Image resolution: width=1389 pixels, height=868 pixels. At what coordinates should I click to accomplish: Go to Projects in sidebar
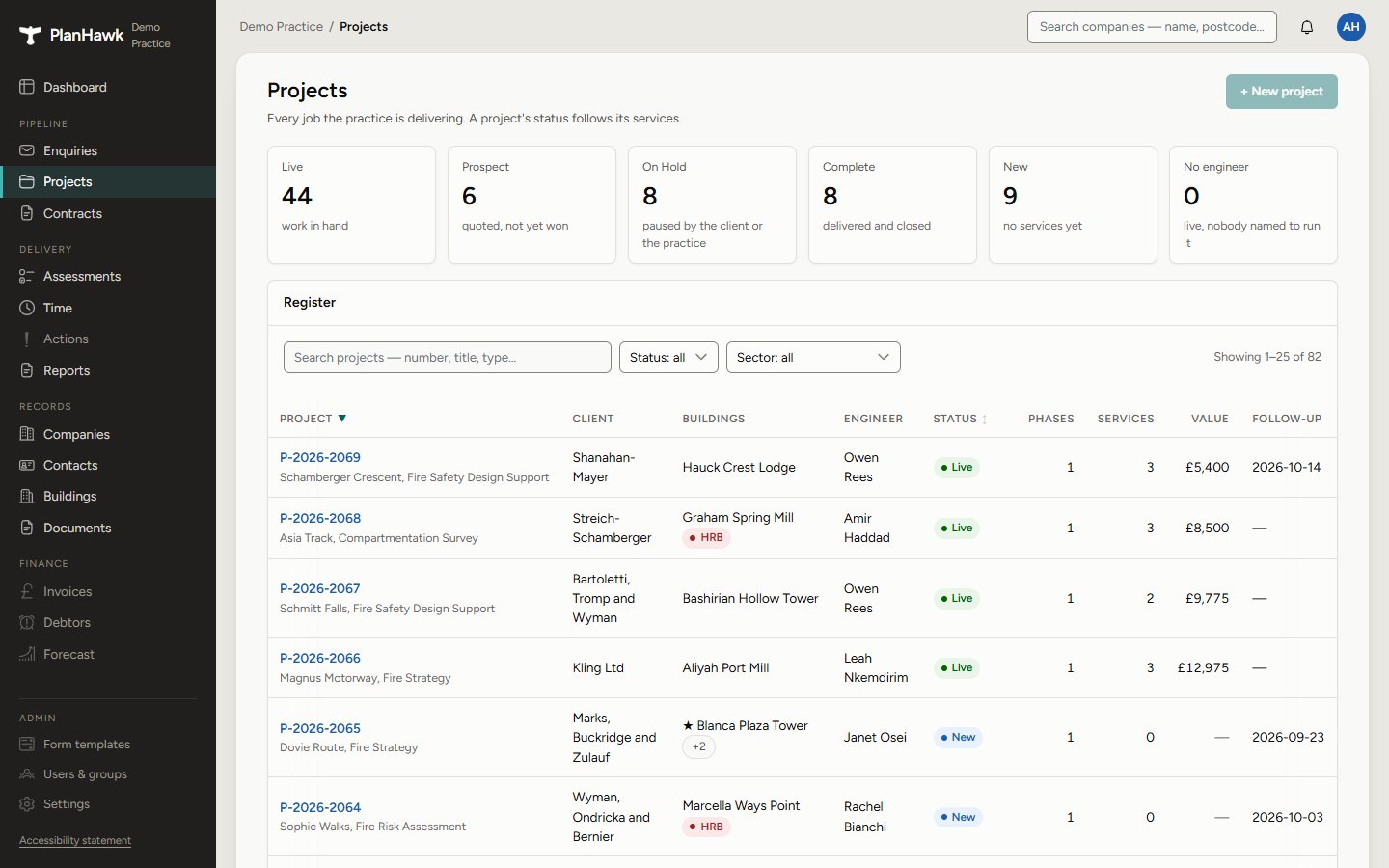click(108, 181)
